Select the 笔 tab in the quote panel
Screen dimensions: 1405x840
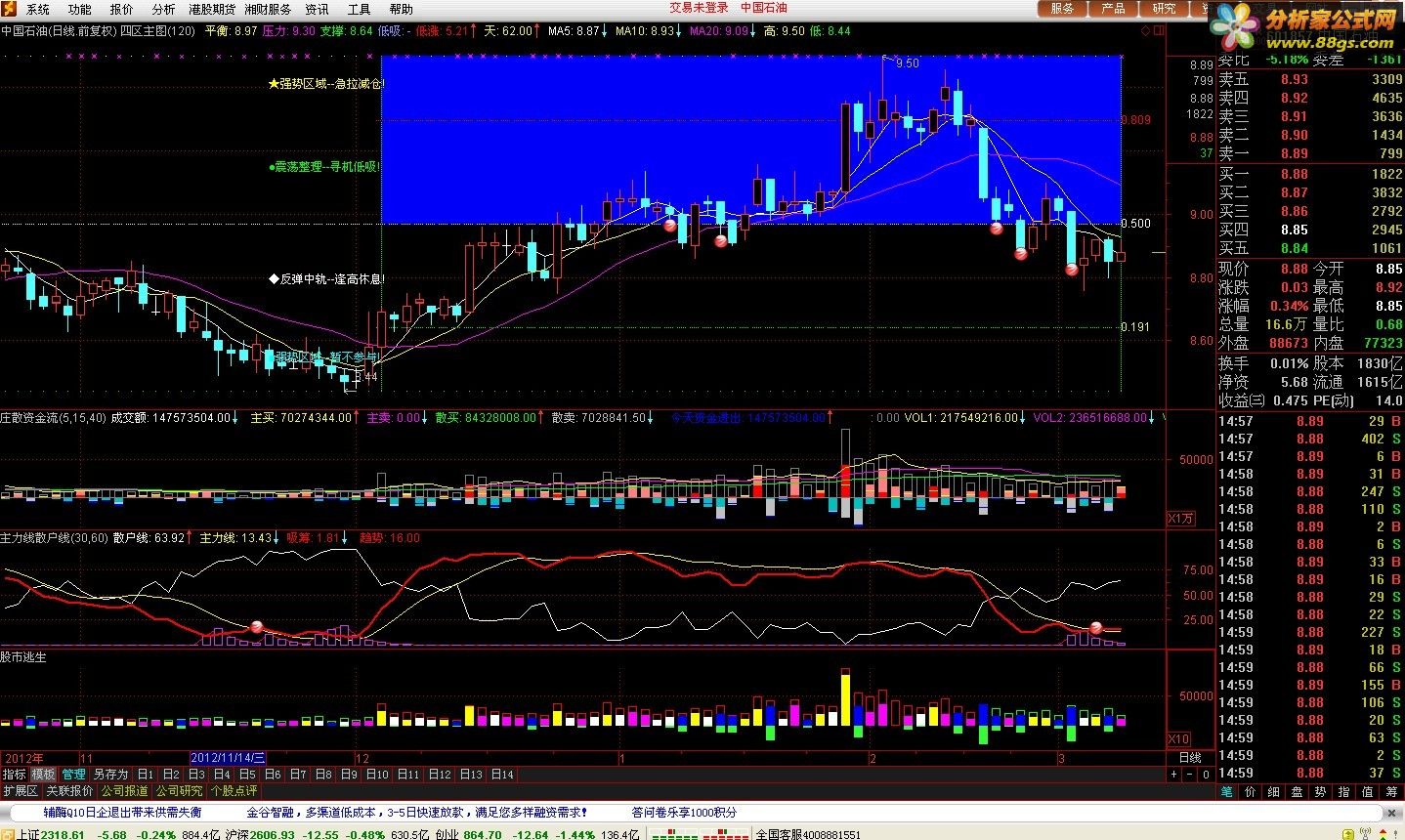coord(1227,792)
